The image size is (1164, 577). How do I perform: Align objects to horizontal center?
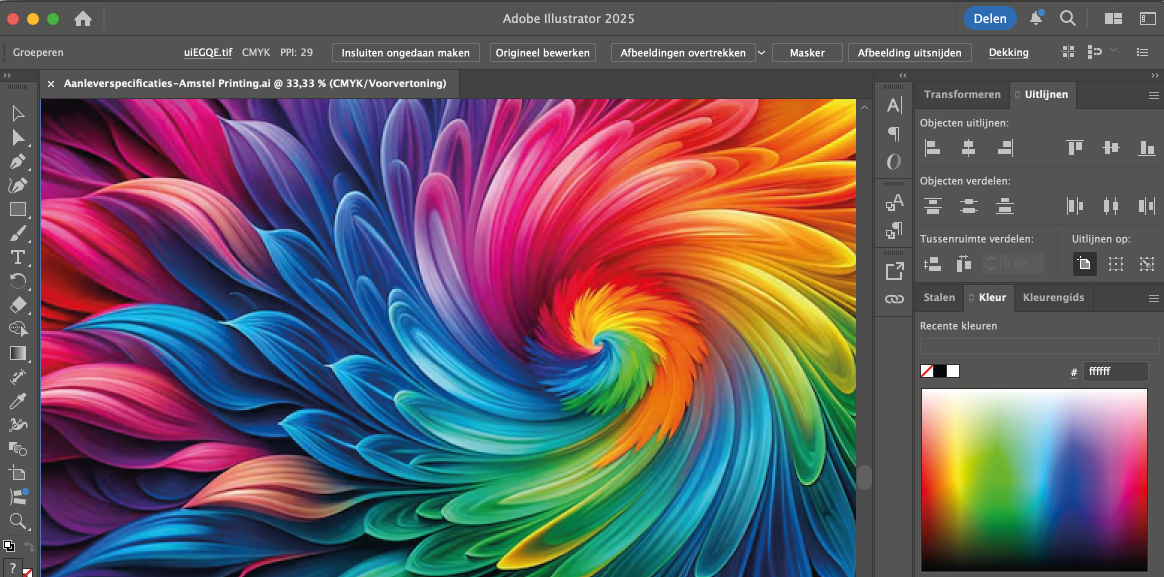click(969, 148)
